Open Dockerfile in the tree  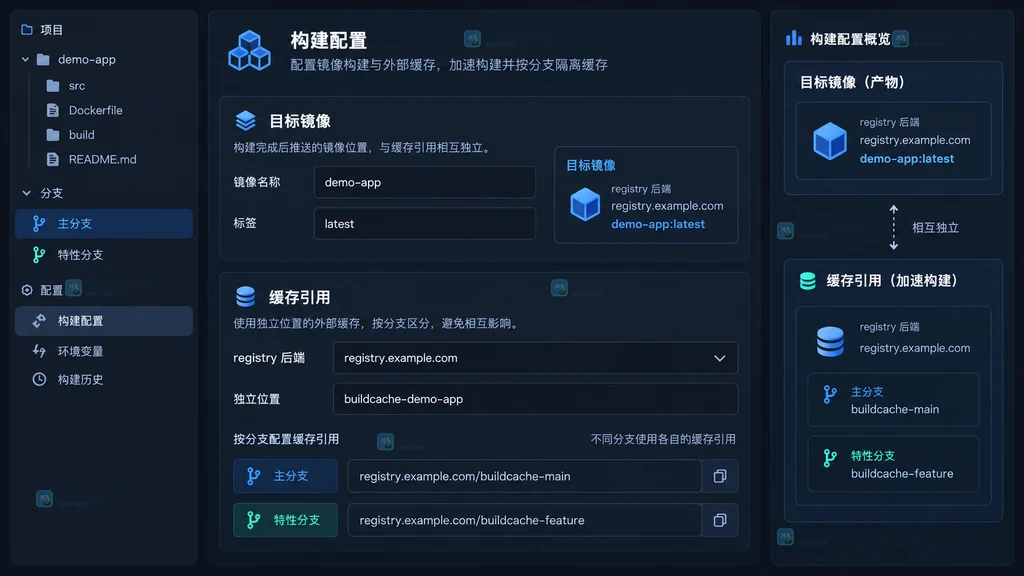[95, 110]
